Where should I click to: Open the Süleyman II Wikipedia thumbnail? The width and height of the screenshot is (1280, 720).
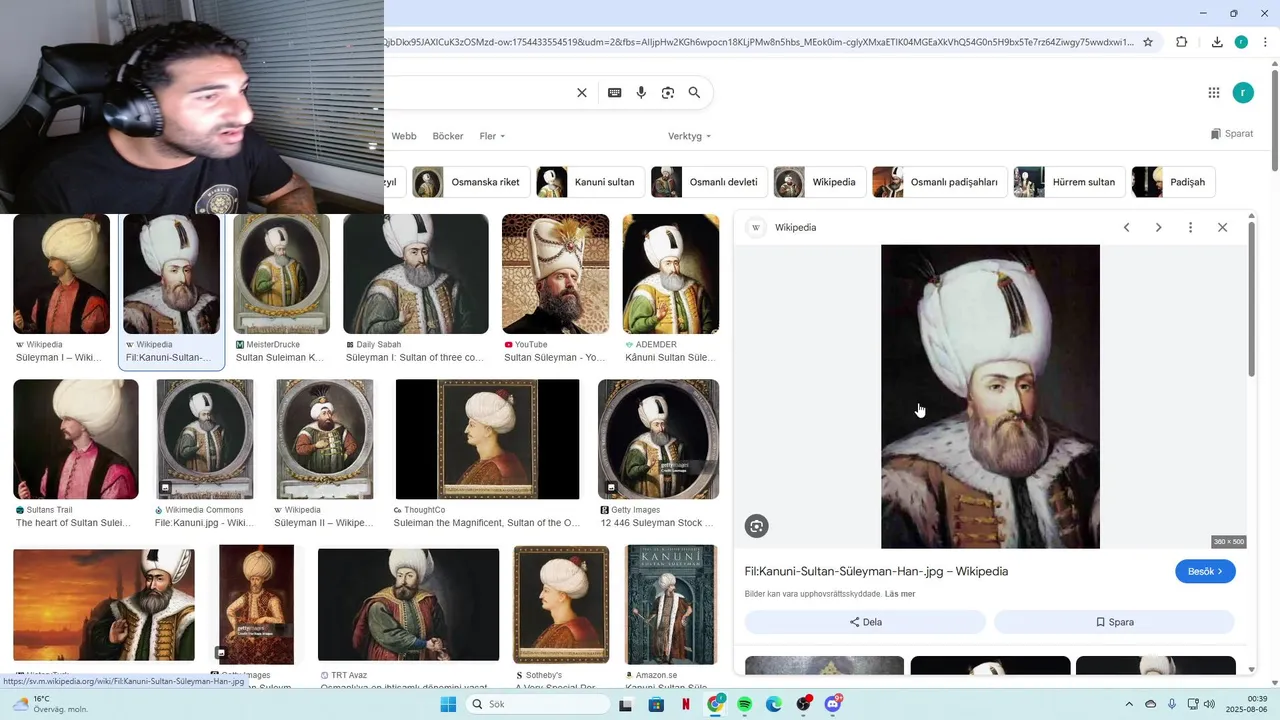[x=324, y=439]
